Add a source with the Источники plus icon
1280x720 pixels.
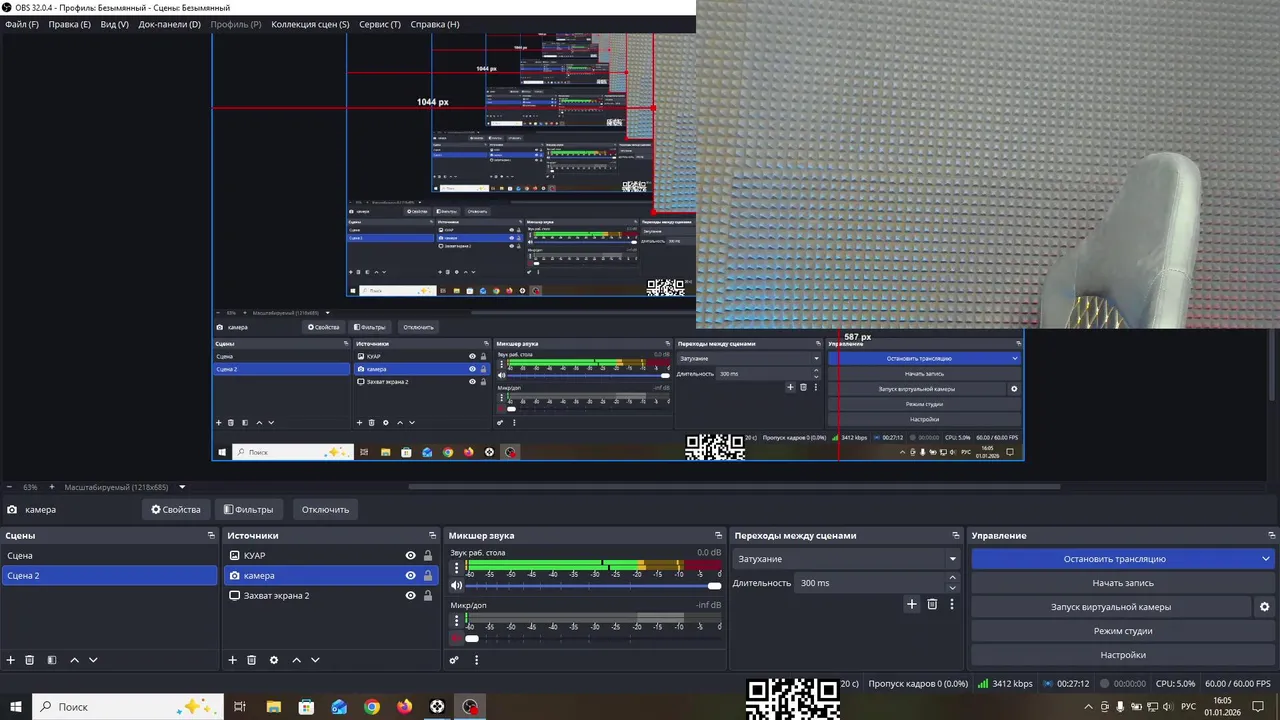click(x=232, y=660)
